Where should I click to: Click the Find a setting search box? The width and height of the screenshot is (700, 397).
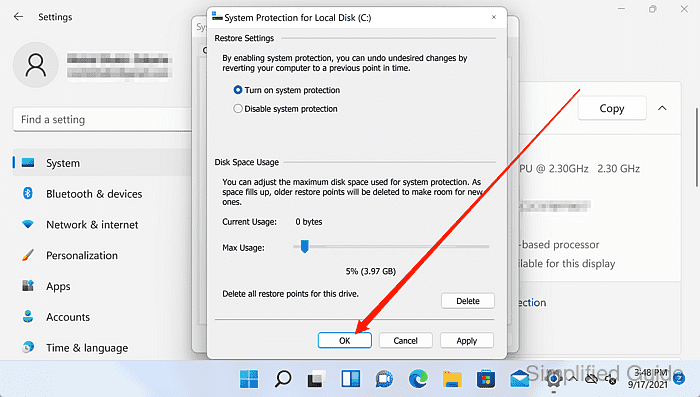[x=103, y=120]
